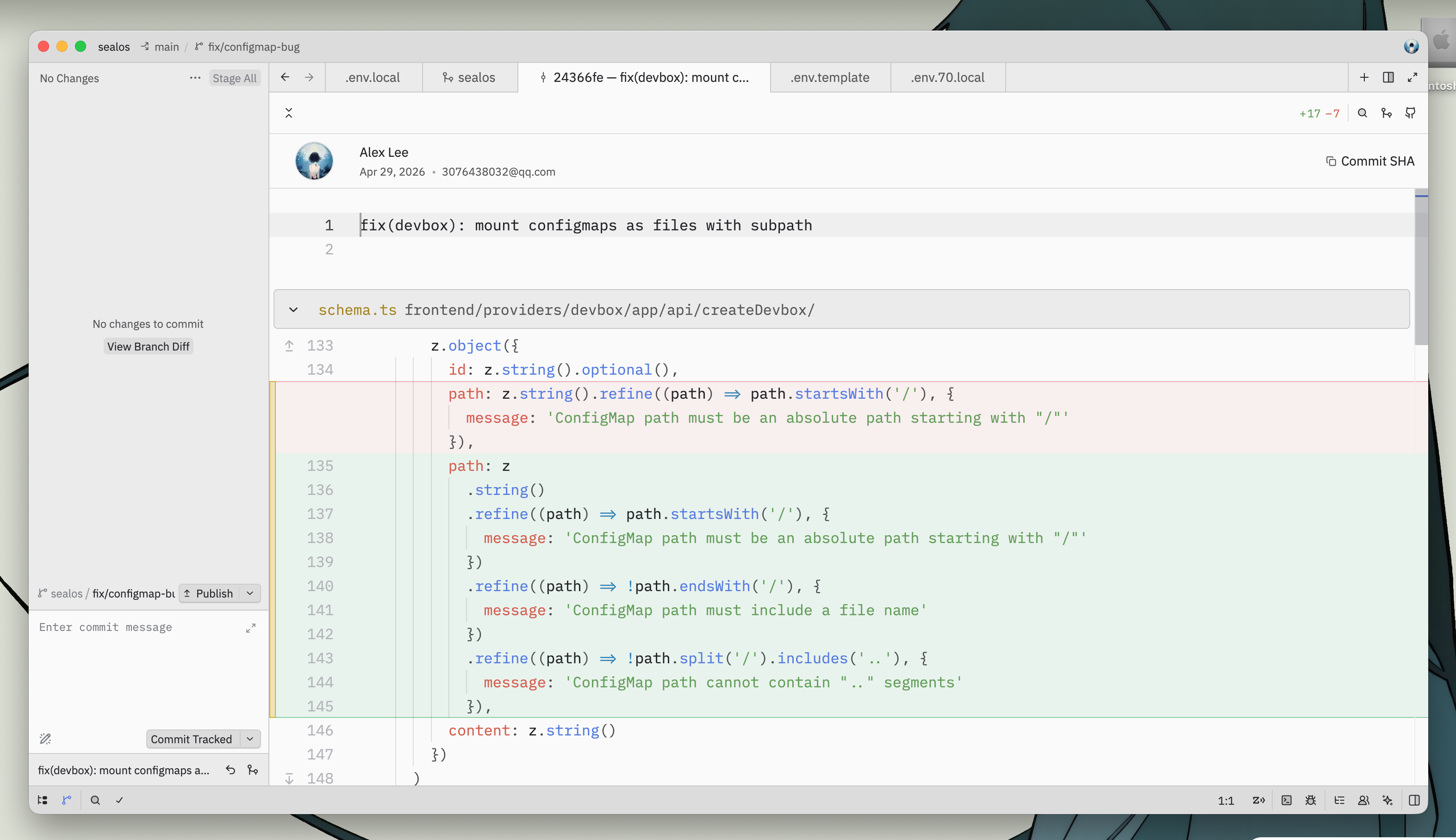Viewport: 1456px width, 840px height.
Task: Click the +17 −7 diff stats
Action: point(1319,114)
